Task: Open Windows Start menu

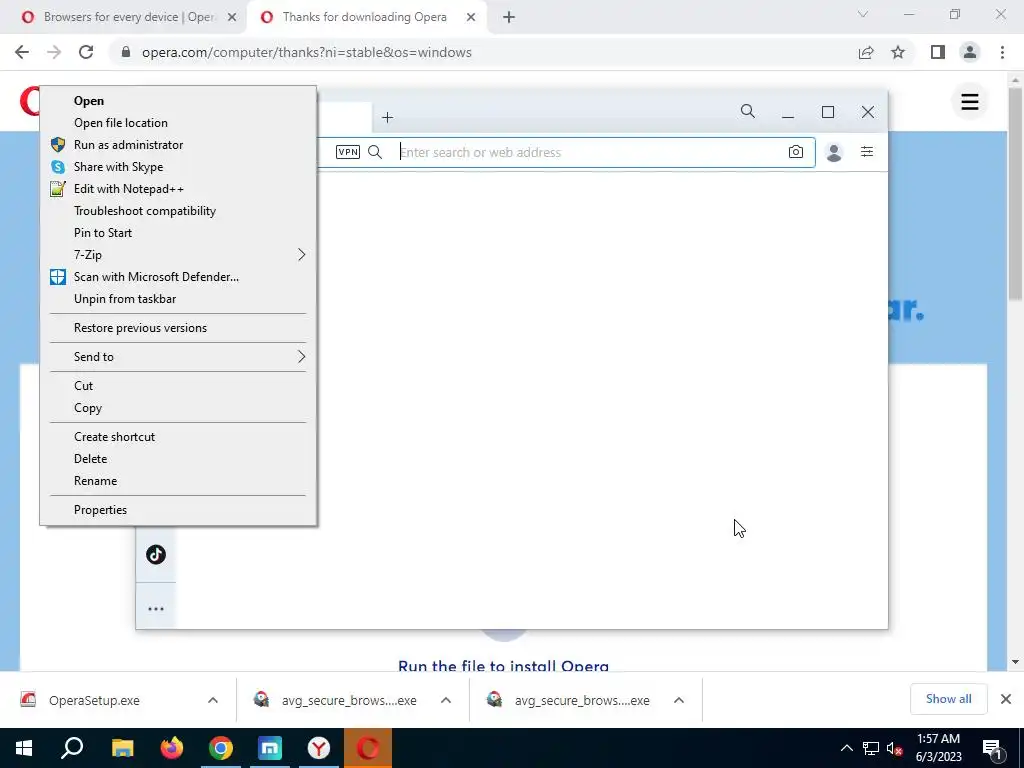Action: 24,748
